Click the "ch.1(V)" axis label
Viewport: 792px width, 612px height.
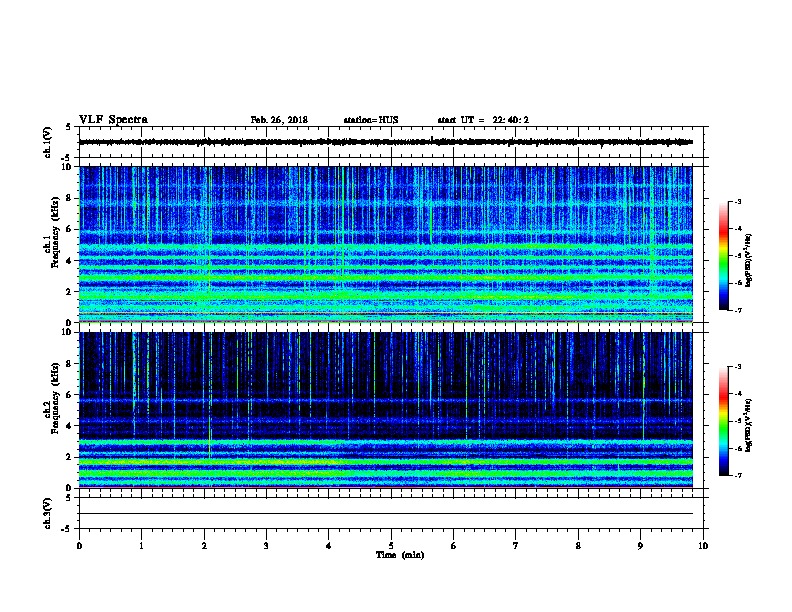pos(48,142)
